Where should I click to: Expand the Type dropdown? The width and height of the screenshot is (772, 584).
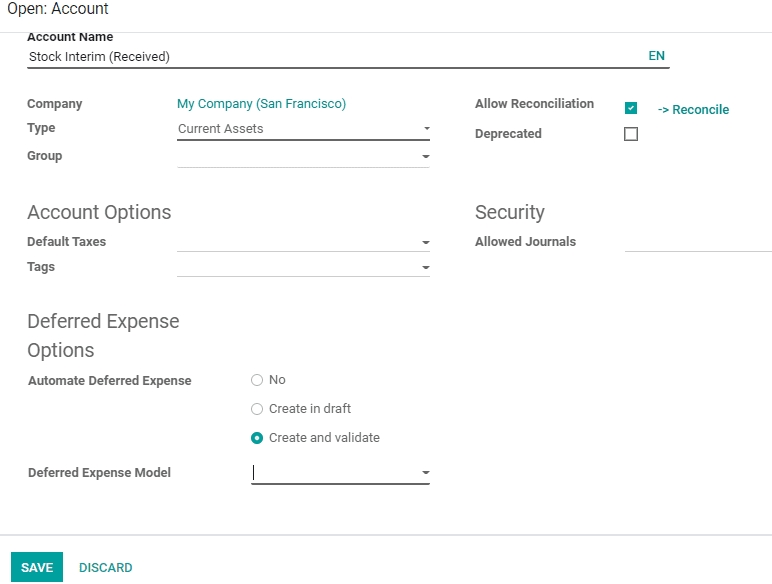[426, 129]
